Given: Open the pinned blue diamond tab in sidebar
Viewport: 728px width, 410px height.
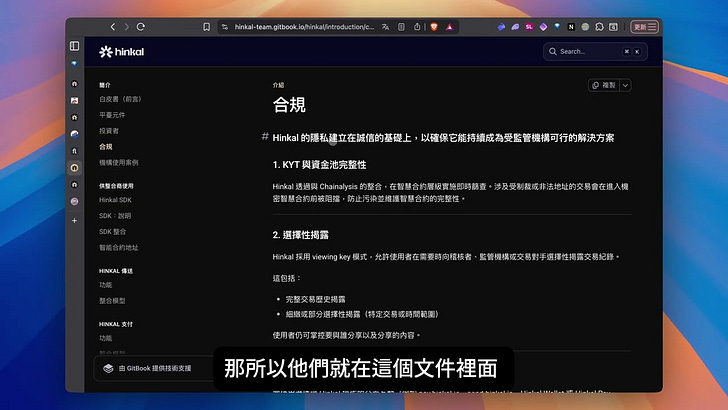Looking at the screenshot, I should [x=74, y=64].
